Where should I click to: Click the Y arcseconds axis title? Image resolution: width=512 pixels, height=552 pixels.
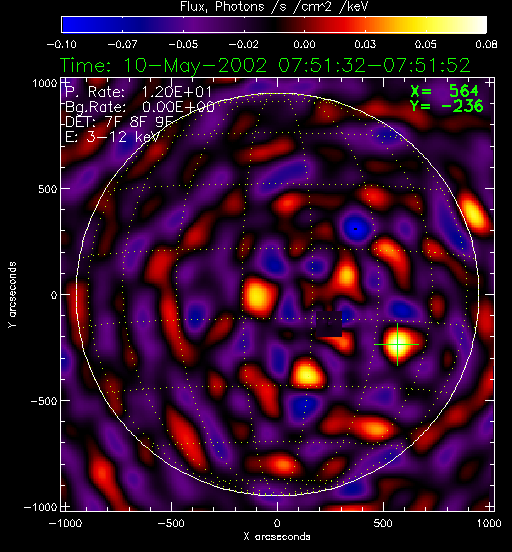pos(12,295)
